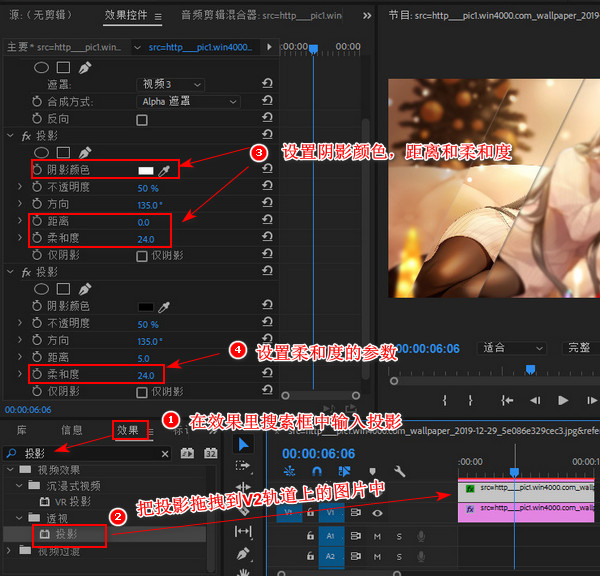This screenshot has width=600, height=576.
Task: Switch to the 音频剪辑混合器 tab
Action: coord(261,16)
